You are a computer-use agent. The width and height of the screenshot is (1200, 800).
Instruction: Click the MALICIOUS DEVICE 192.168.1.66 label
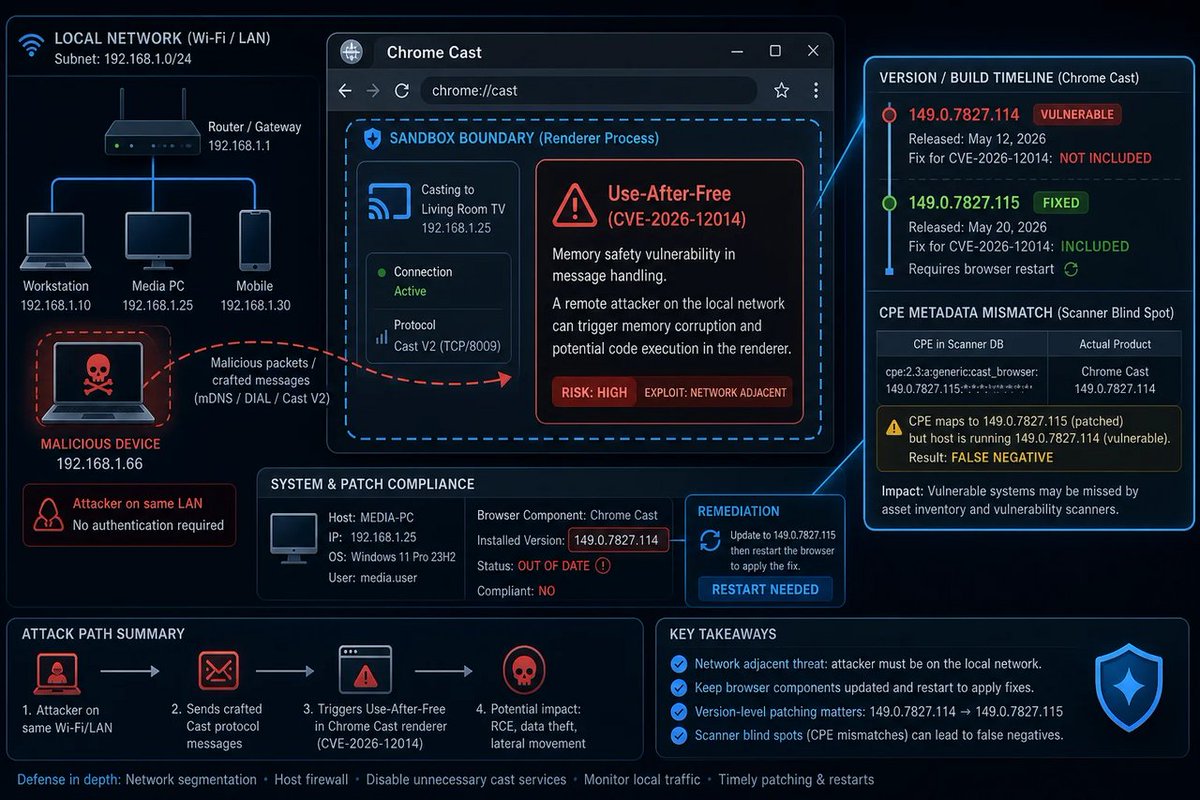pos(100,454)
